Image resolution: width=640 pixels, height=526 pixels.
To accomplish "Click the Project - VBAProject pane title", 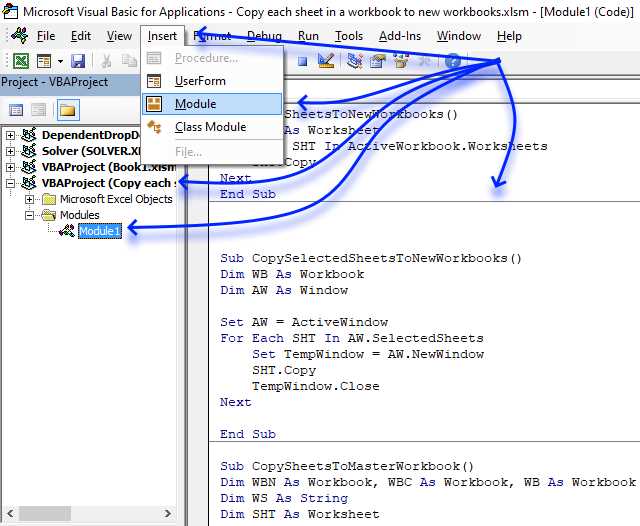I will point(55,82).
